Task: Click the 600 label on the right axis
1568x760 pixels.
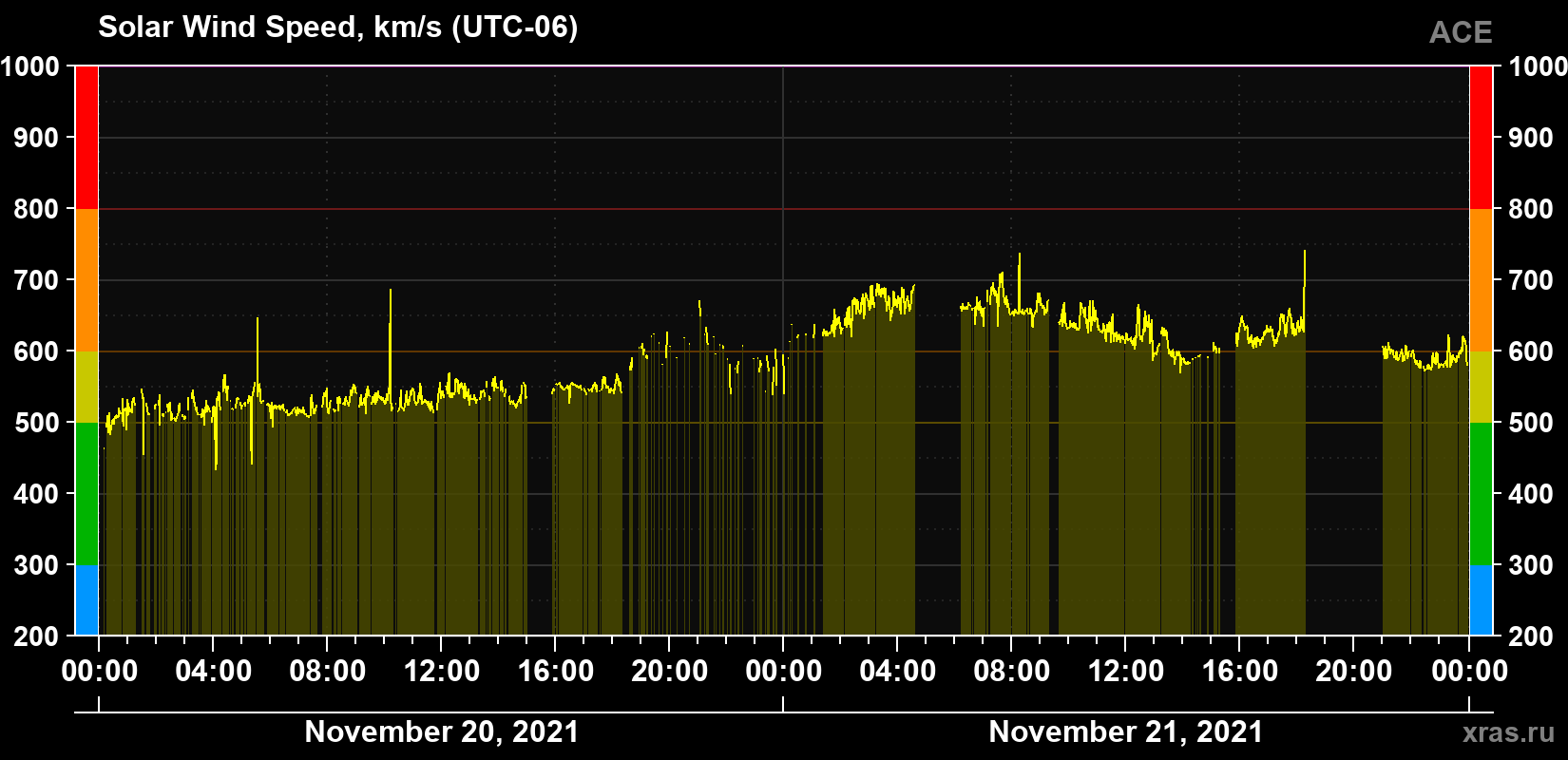Action: [1531, 351]
